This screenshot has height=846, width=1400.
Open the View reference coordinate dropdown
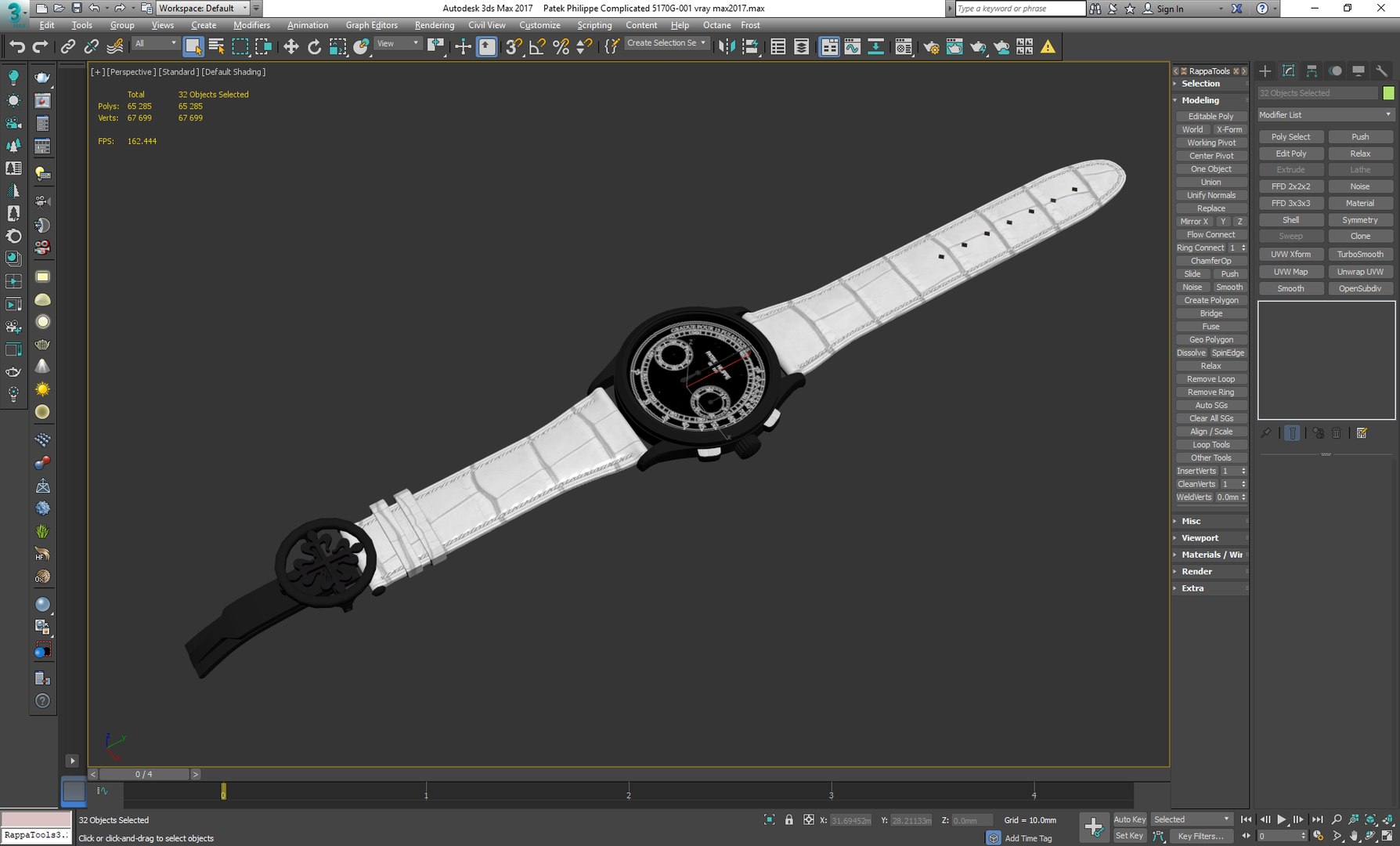point(398,44)
